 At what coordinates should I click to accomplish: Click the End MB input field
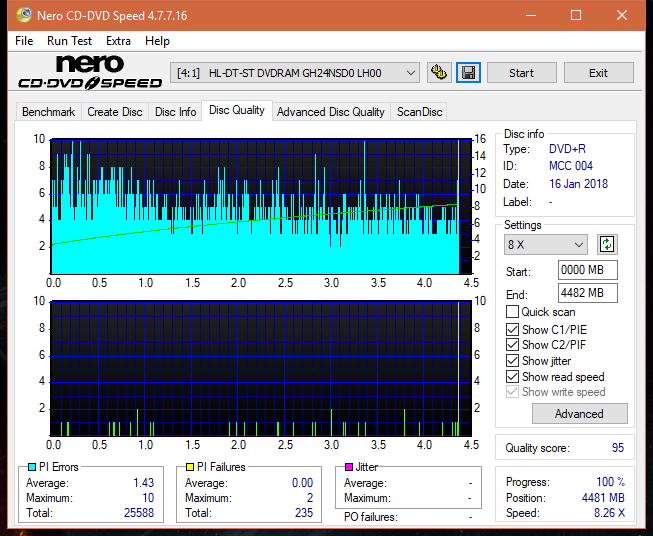pyautogui.click(x=587, y=293)
